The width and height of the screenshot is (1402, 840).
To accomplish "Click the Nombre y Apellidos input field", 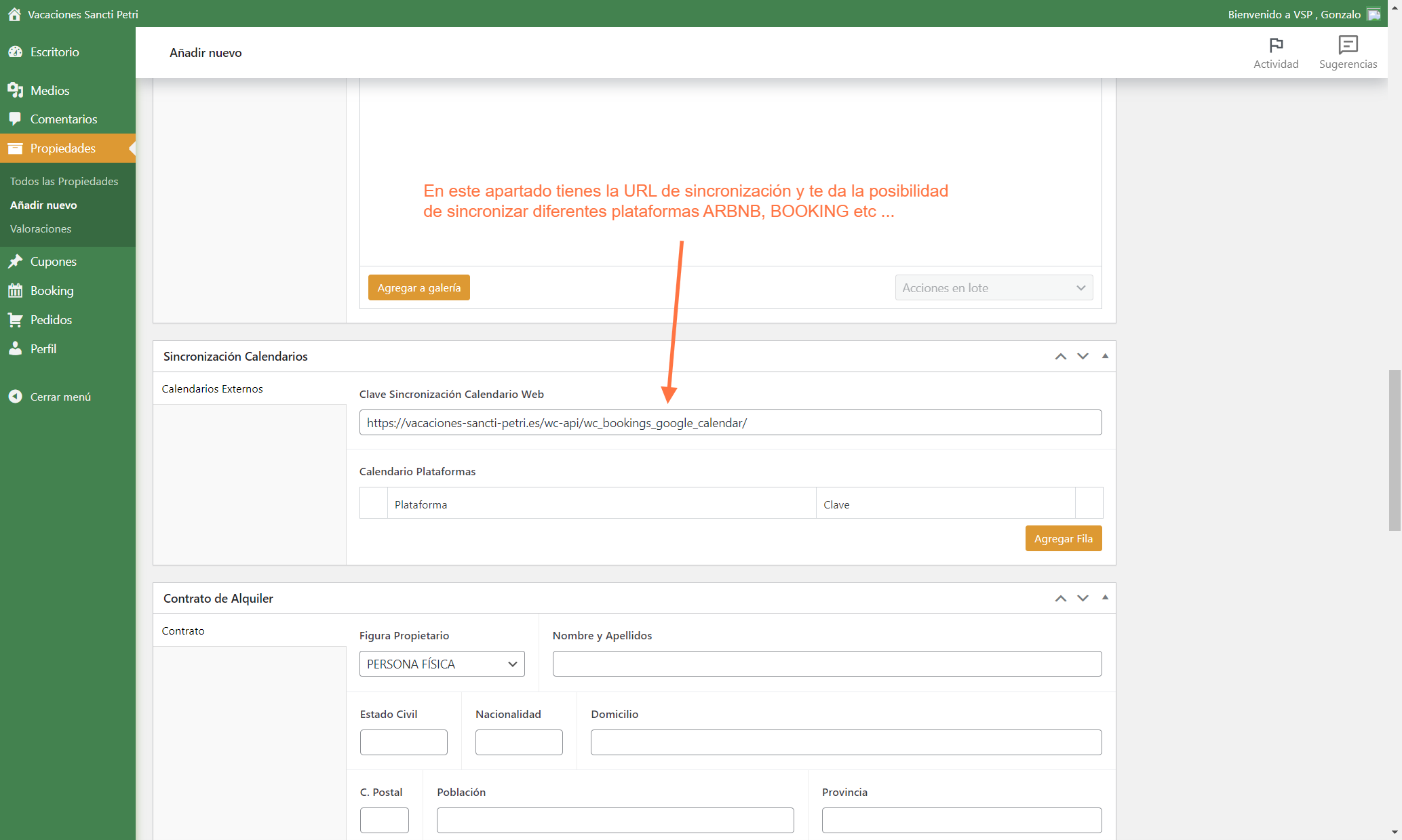I will (x=827, y=664).
